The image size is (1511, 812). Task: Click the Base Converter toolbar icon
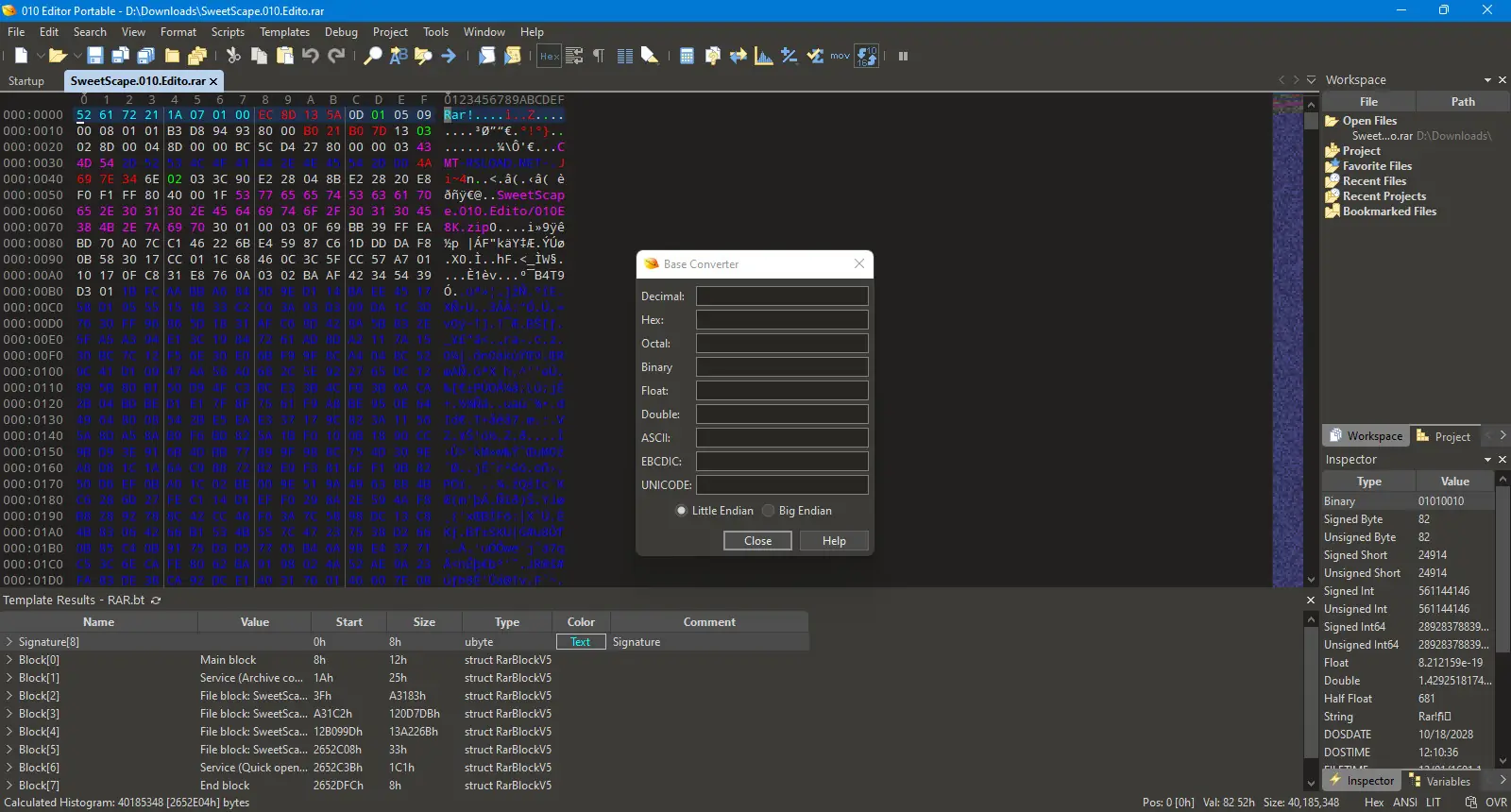(x=867, y=56)
